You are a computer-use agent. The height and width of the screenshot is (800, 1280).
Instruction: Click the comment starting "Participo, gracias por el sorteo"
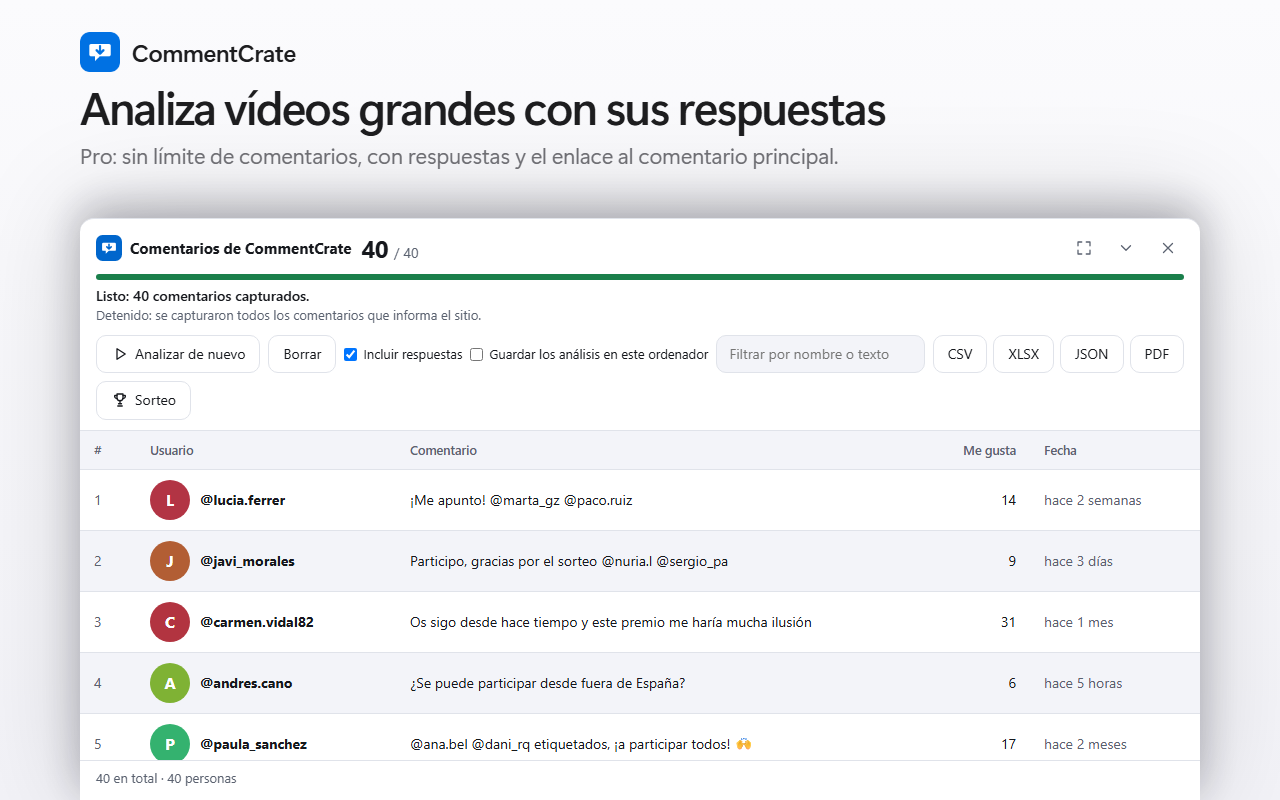tap(569, 561)
